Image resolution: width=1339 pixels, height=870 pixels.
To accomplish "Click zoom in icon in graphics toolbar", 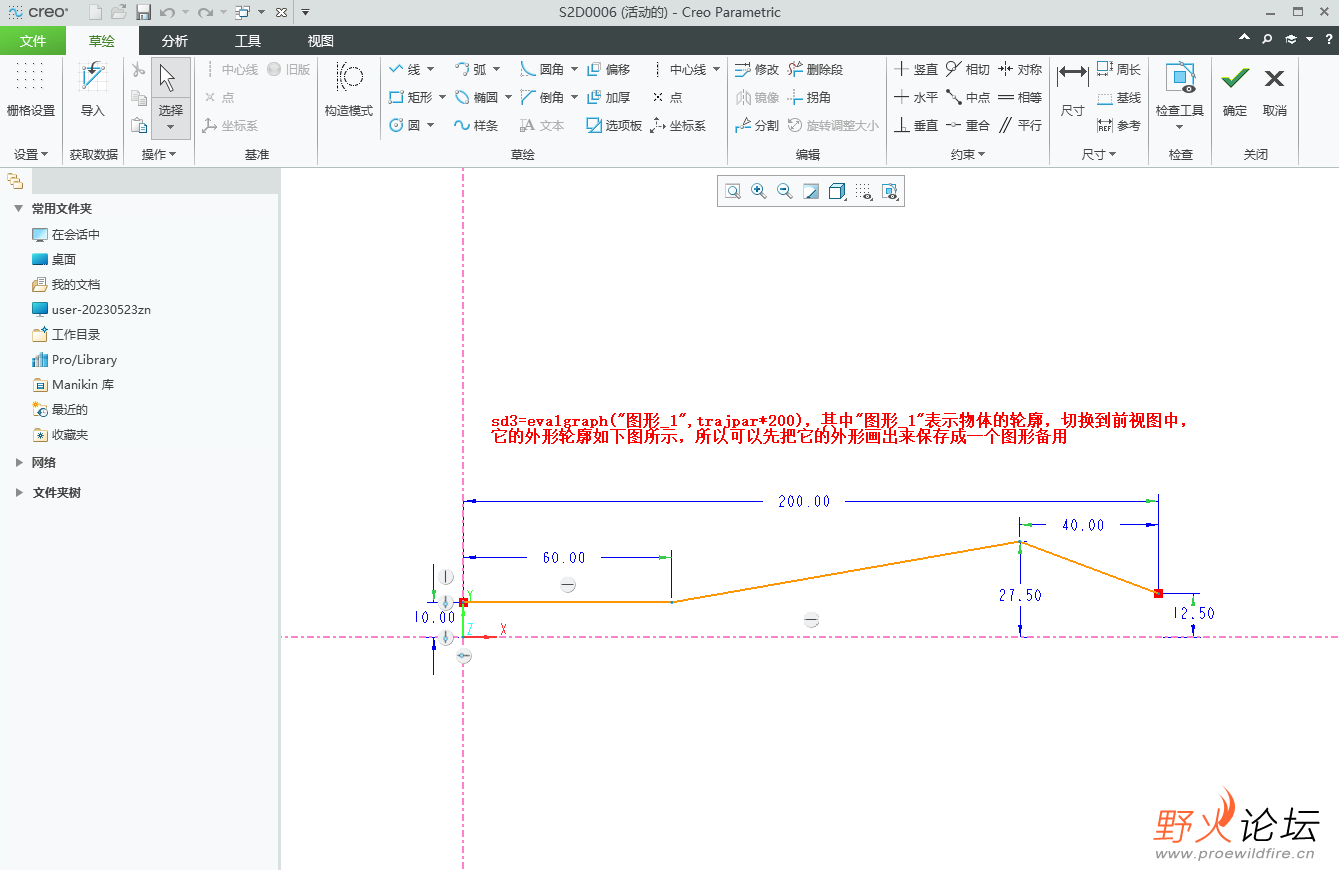I will point(759,191).
